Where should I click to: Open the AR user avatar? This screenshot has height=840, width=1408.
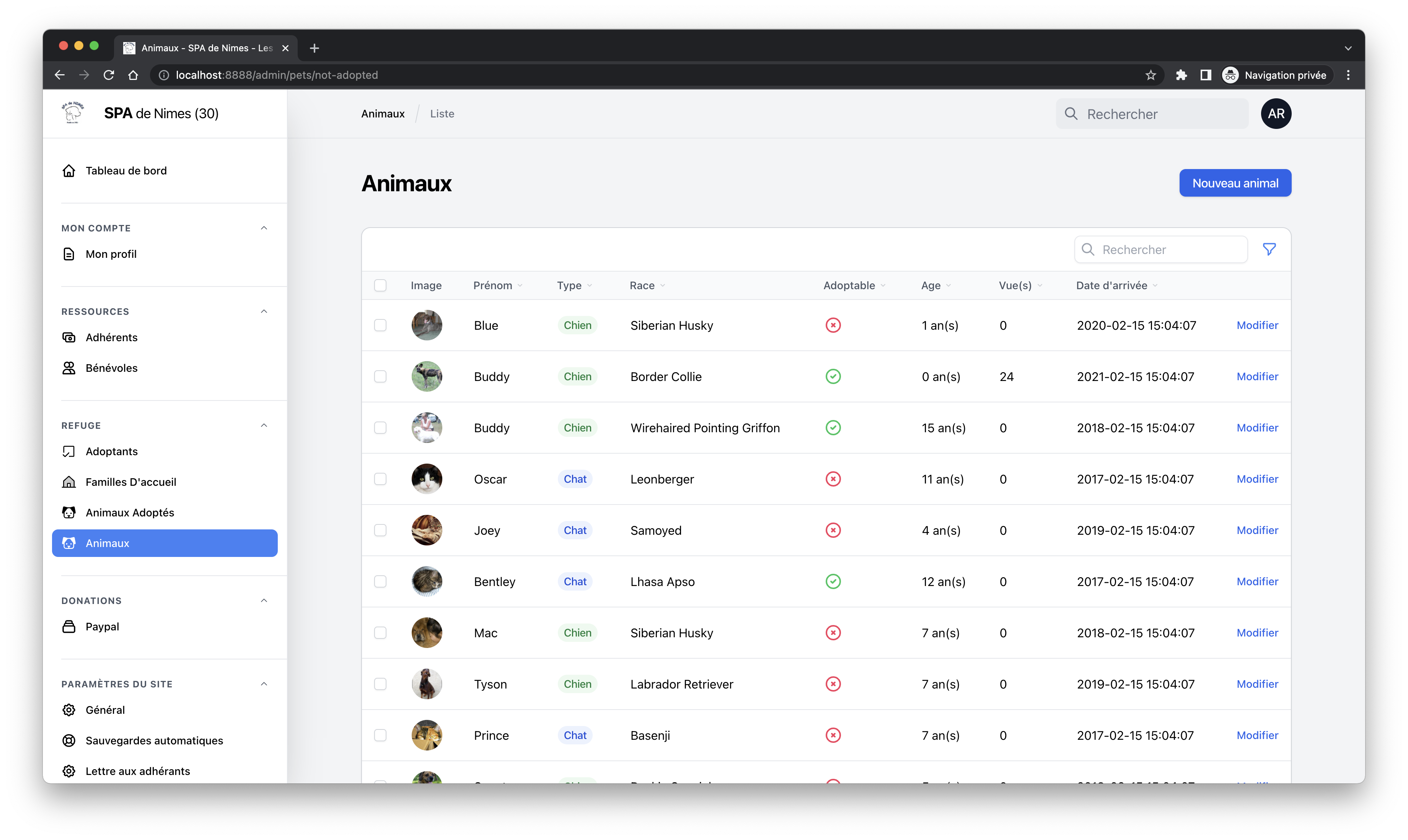(1276, 114)
